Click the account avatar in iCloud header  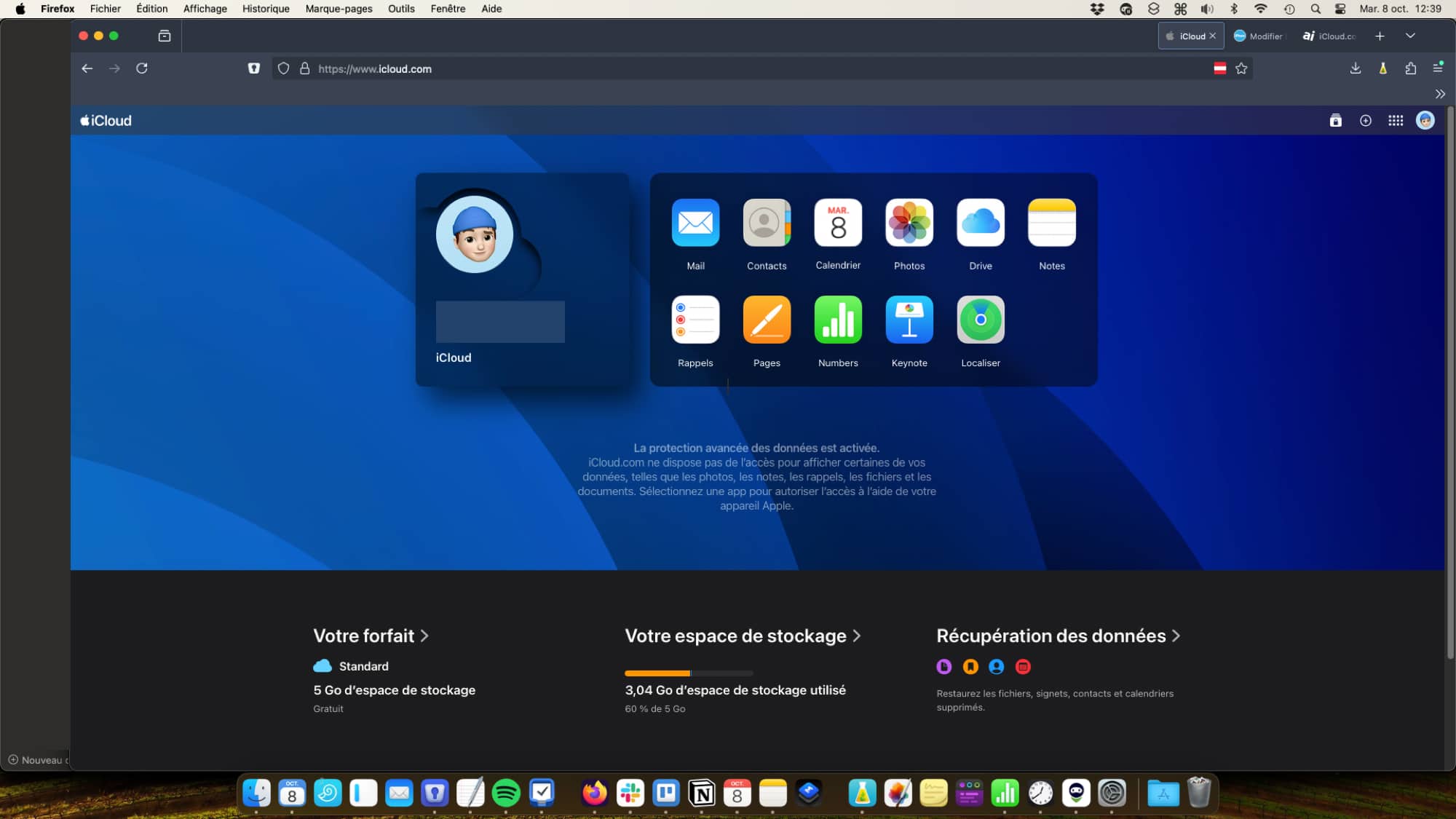point(1425,121)
